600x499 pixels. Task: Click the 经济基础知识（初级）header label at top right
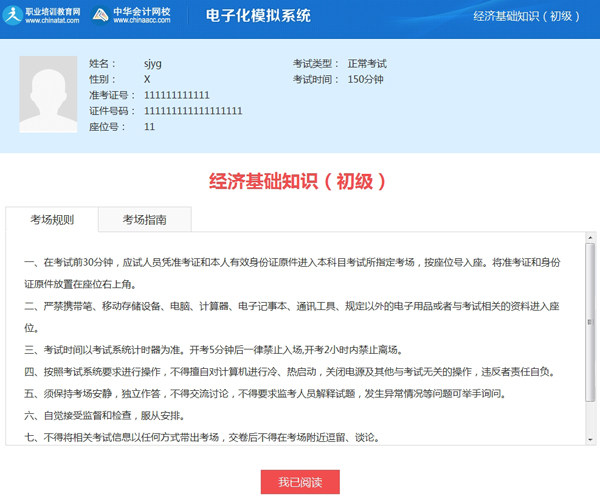(527, 16)
